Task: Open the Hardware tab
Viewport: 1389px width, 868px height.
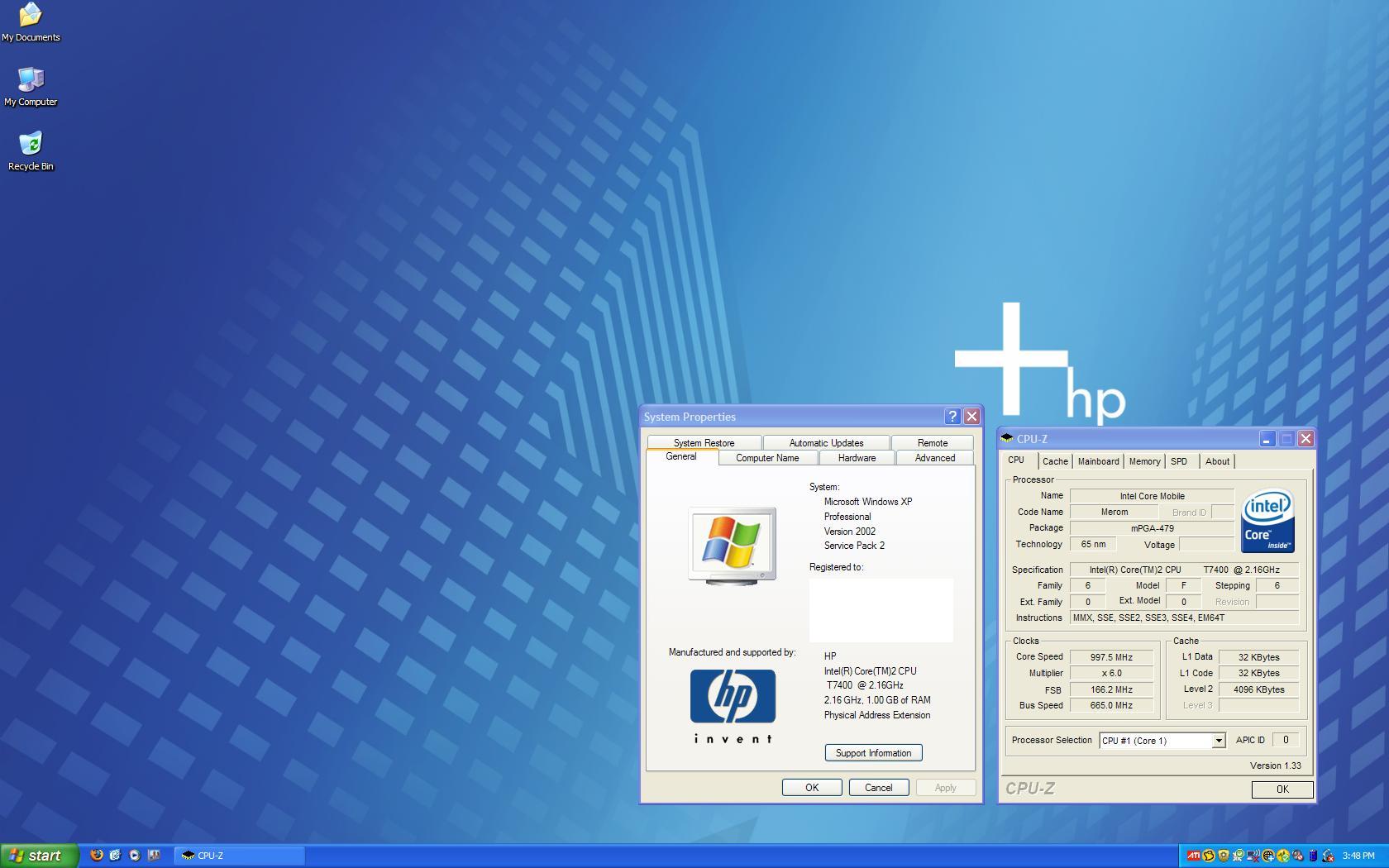Action: [x=857, y=458]
